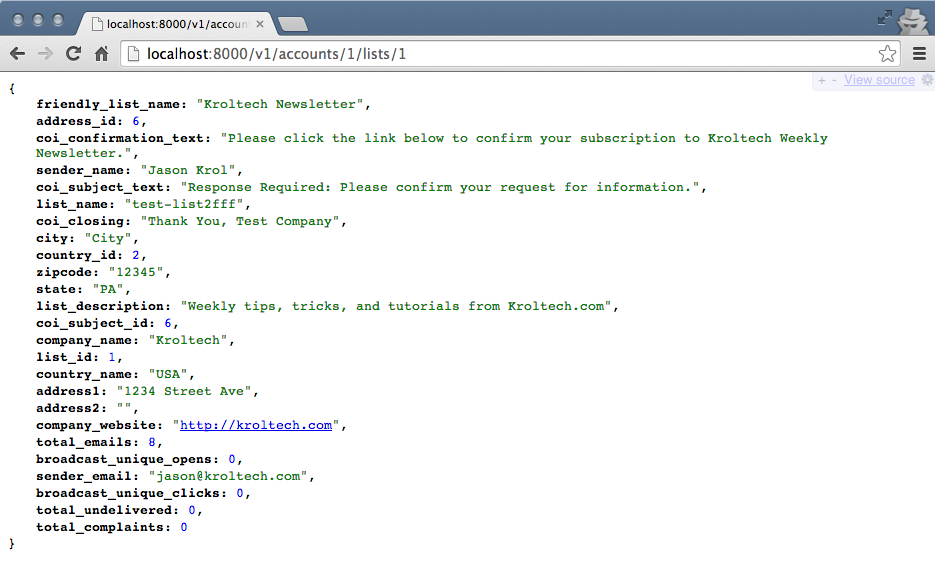Click the list_description key
This screenshot has width=935, height=567.
[100, 306]
